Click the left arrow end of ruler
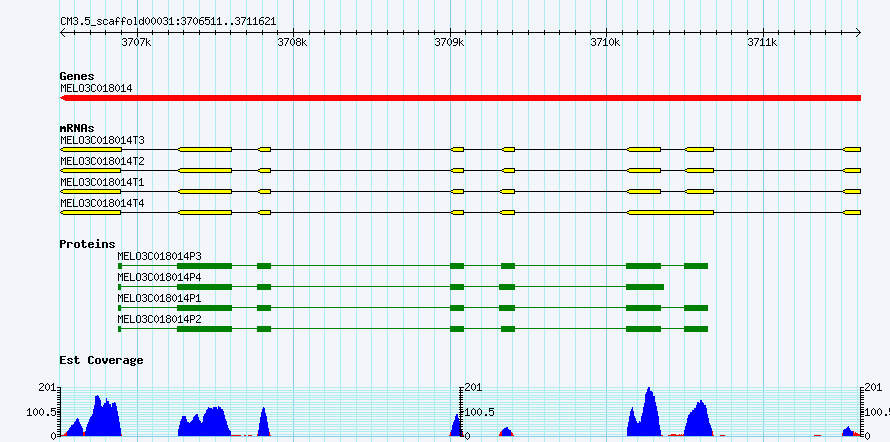The height and width of the screenshot is (442, 890). click(62, 32)
